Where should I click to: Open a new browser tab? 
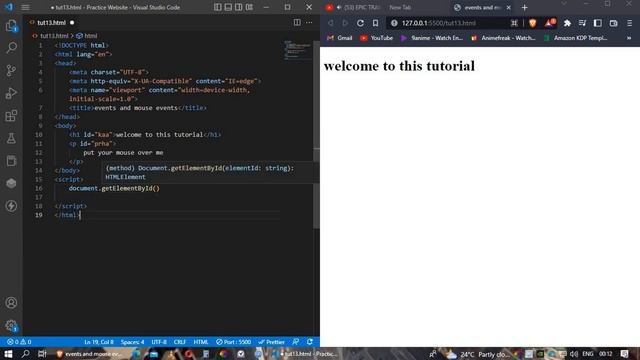click(524, 7)
